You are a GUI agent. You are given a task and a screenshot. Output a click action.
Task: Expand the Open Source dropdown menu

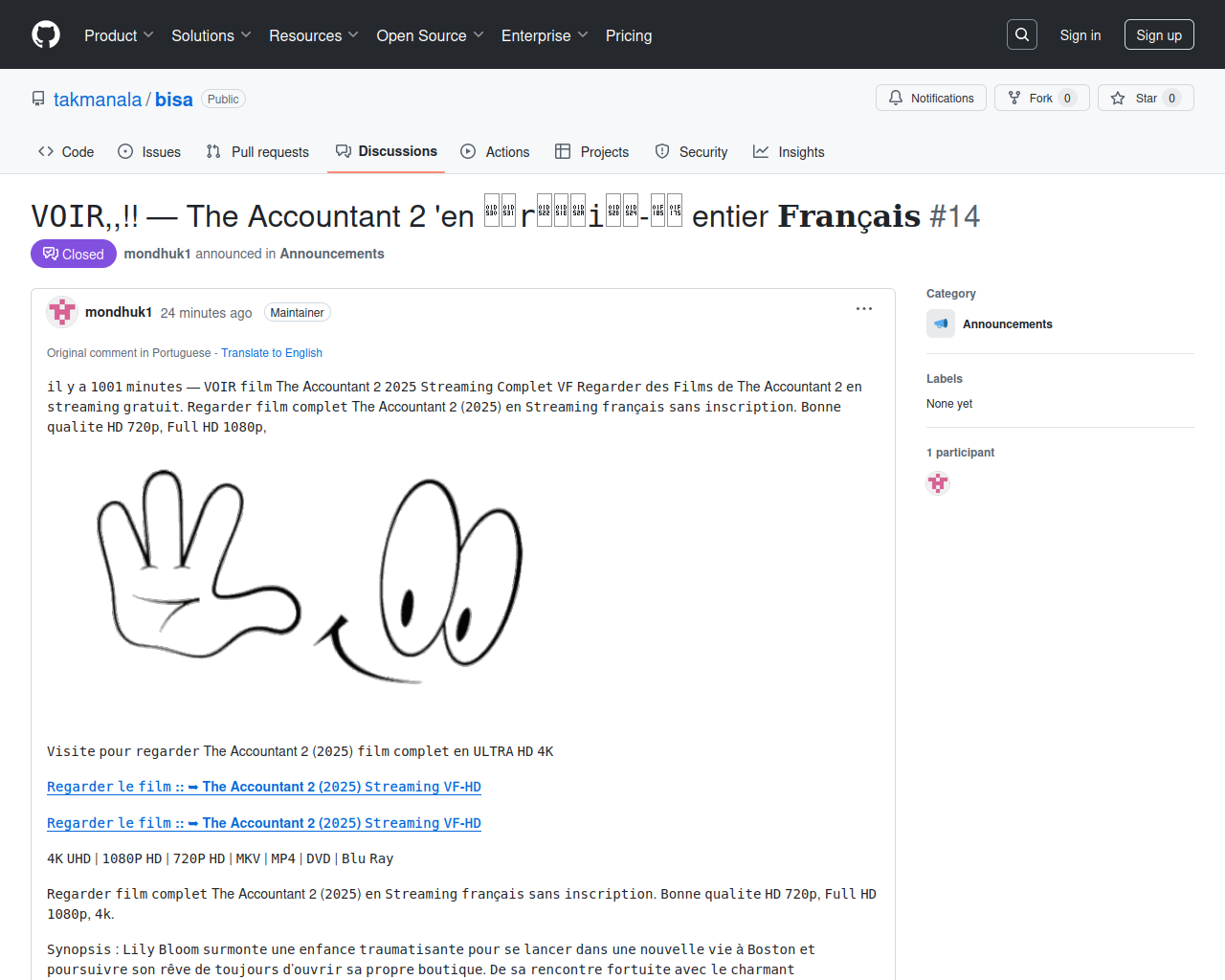(x=431, y=35)
